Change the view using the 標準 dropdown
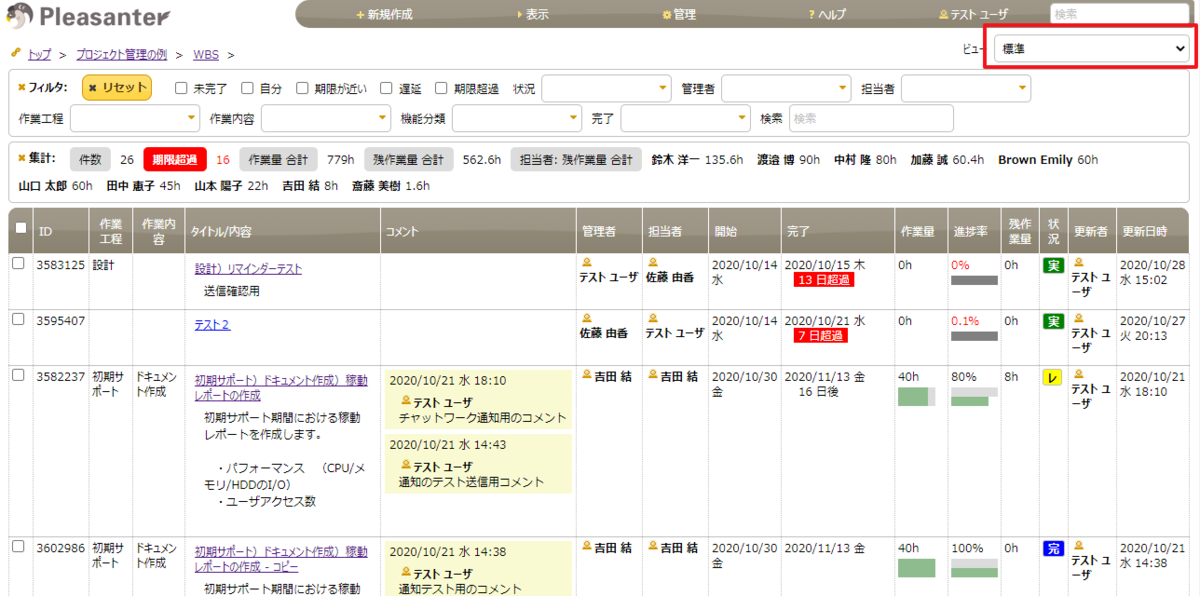 tap(1090, 48)
